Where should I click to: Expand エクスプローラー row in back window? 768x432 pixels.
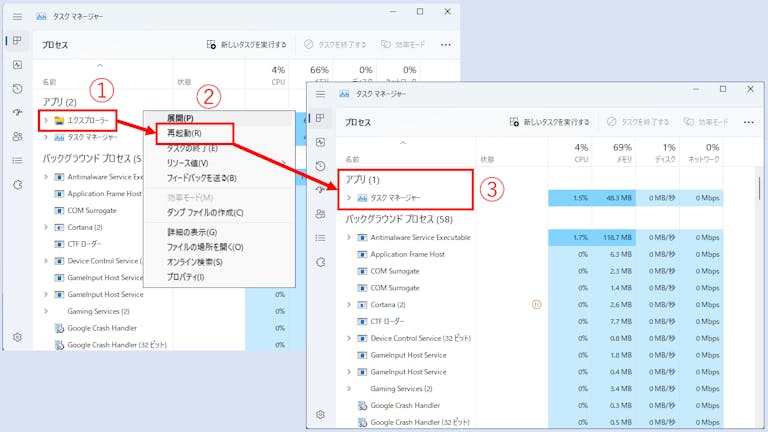46,120
